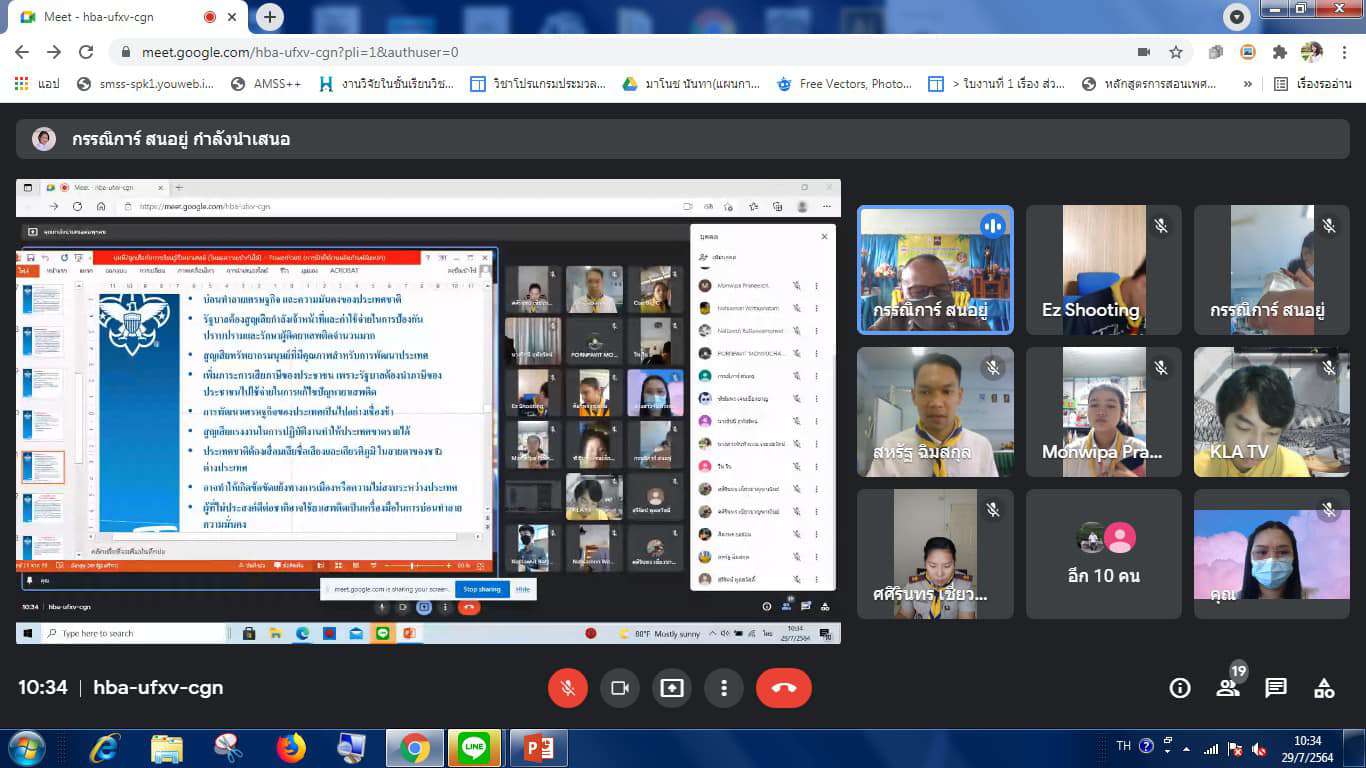Open the chat panel icon
The width and height of the screenshot is (1366, 768).
[1276, 688]
